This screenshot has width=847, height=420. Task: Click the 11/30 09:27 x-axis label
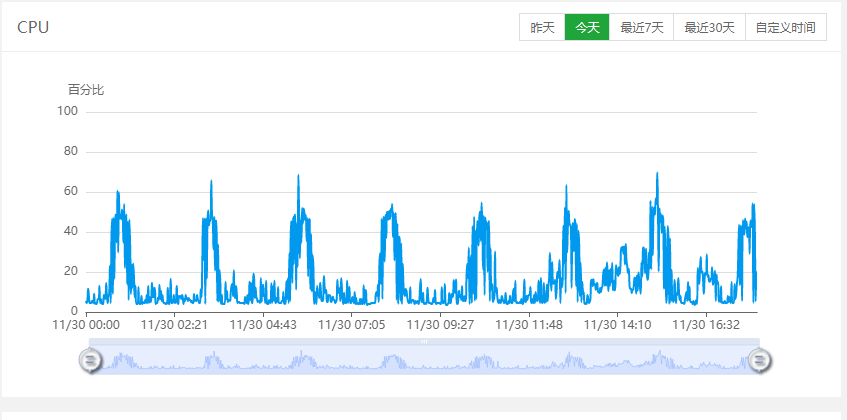click(440, 325)
